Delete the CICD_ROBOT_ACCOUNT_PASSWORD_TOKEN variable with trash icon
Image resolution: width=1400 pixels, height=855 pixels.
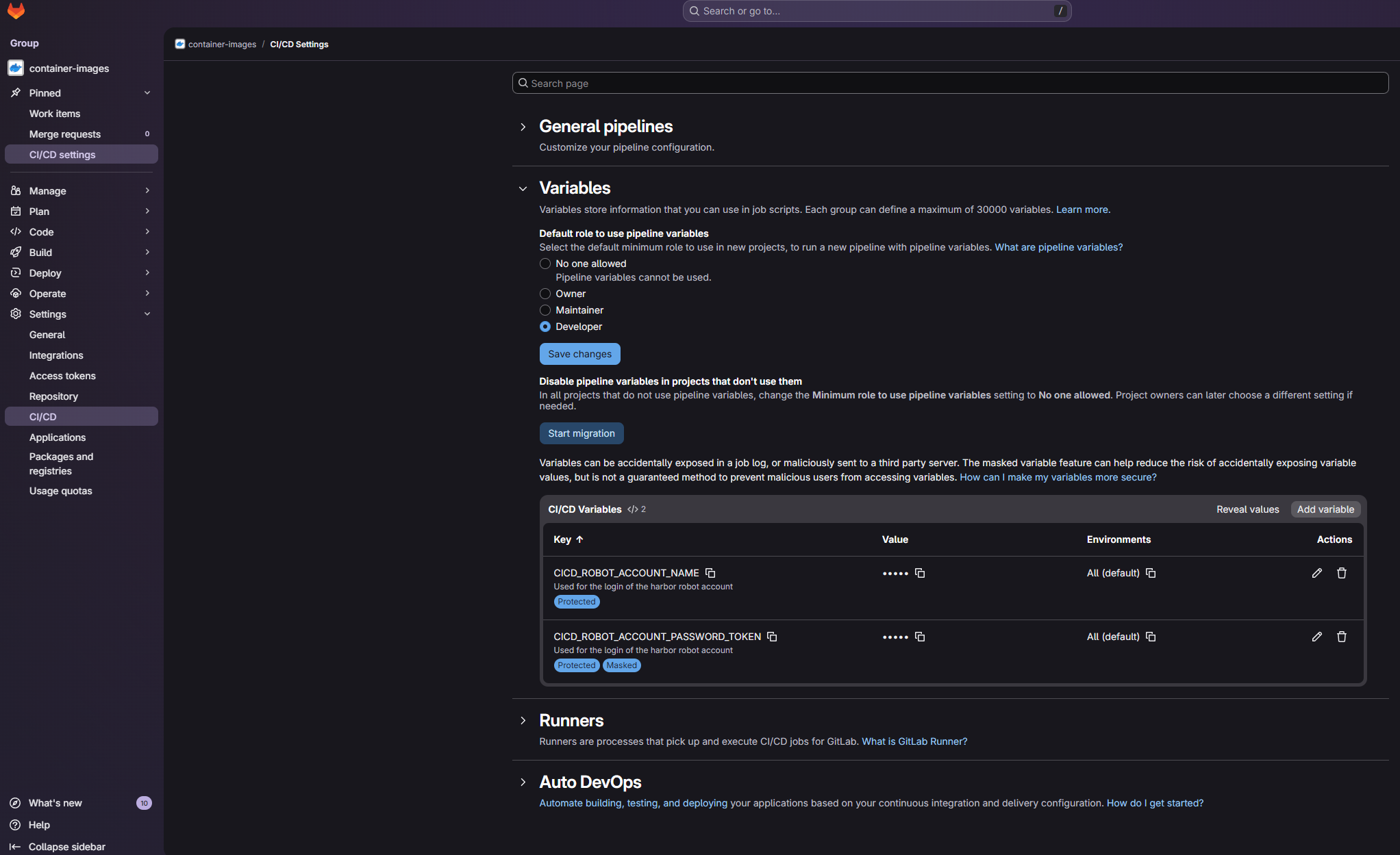pos(1341,637)
